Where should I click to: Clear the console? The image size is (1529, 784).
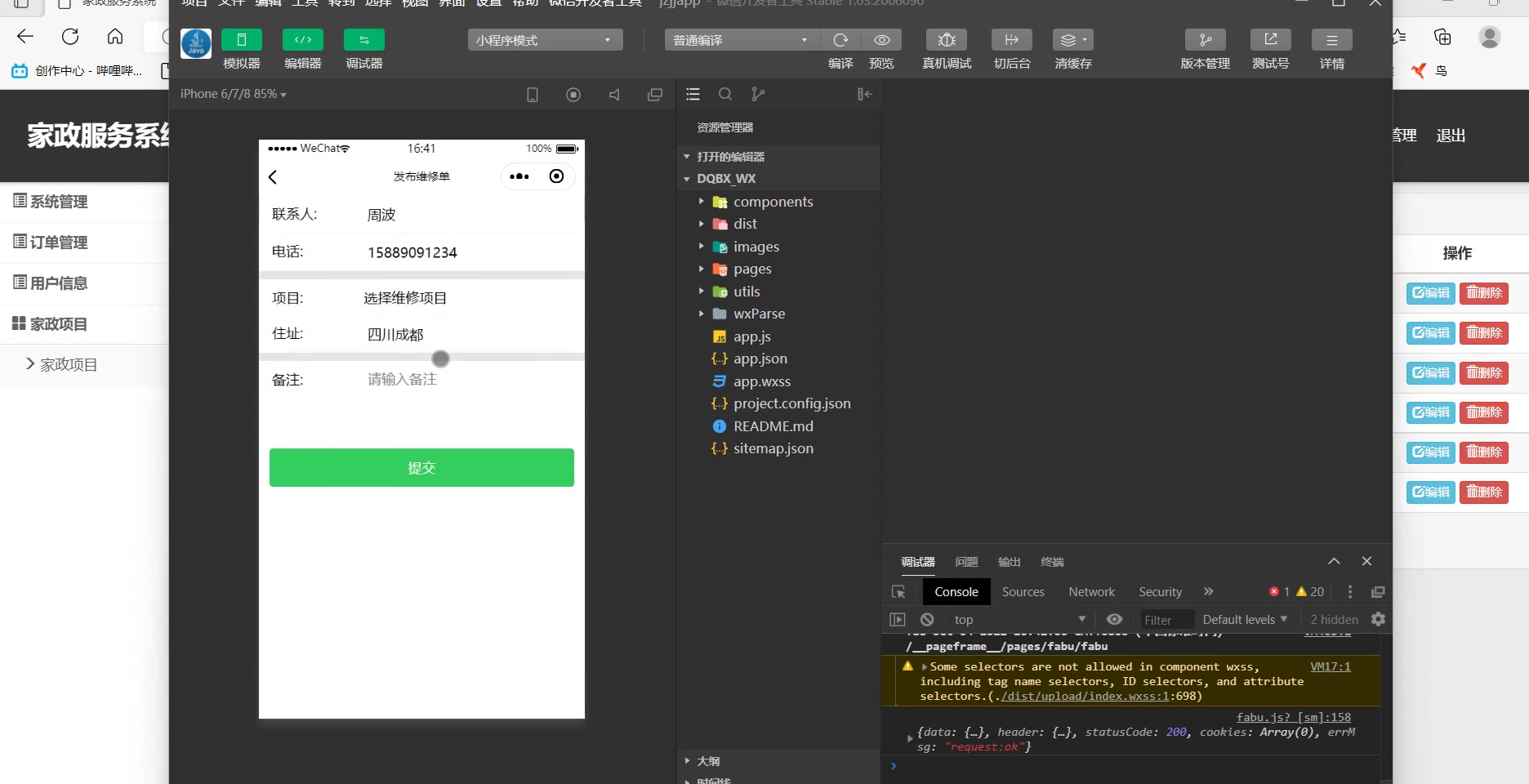927,620
